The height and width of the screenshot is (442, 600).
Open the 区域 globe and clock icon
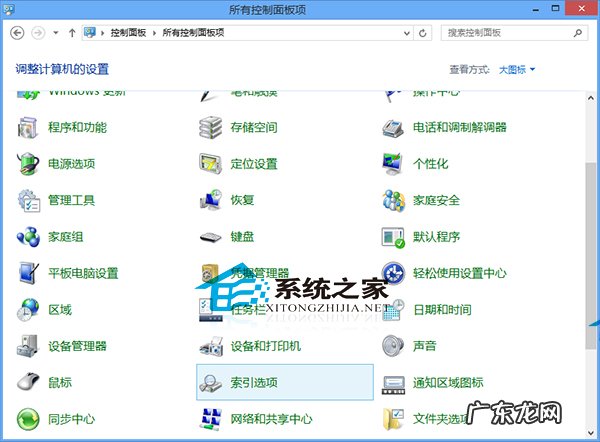tap(28, 310)
